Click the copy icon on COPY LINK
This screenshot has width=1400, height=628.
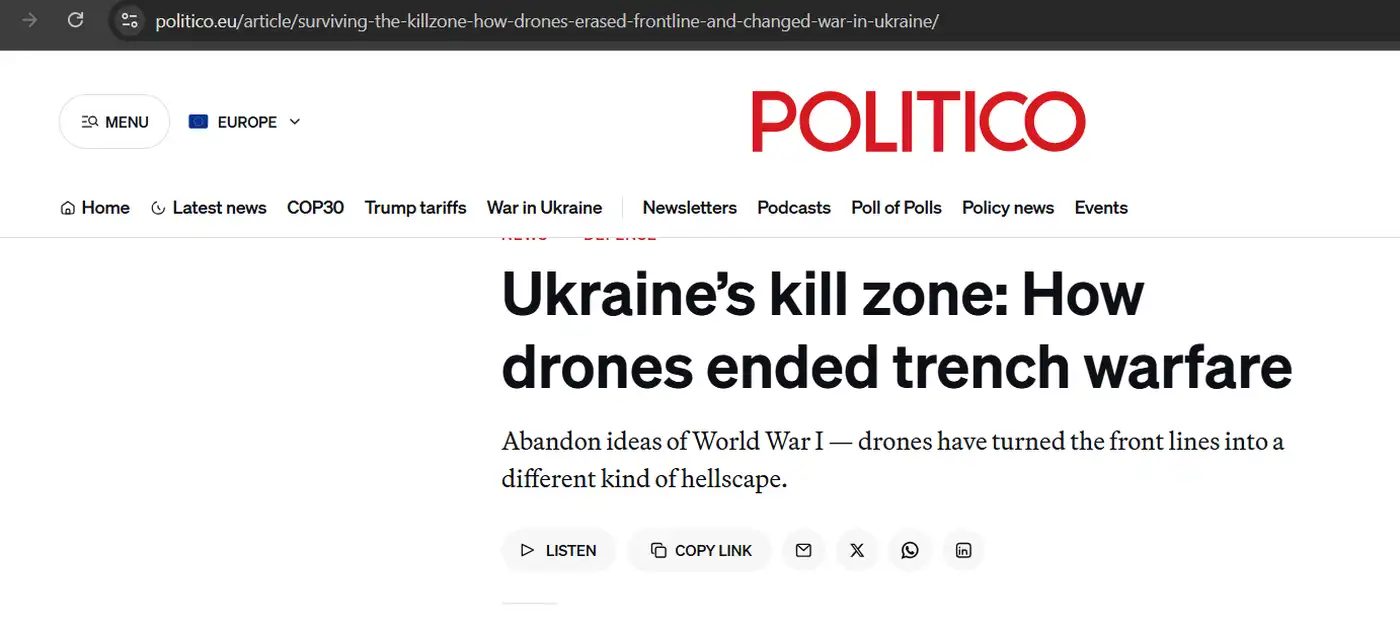[x=657, y=550]
